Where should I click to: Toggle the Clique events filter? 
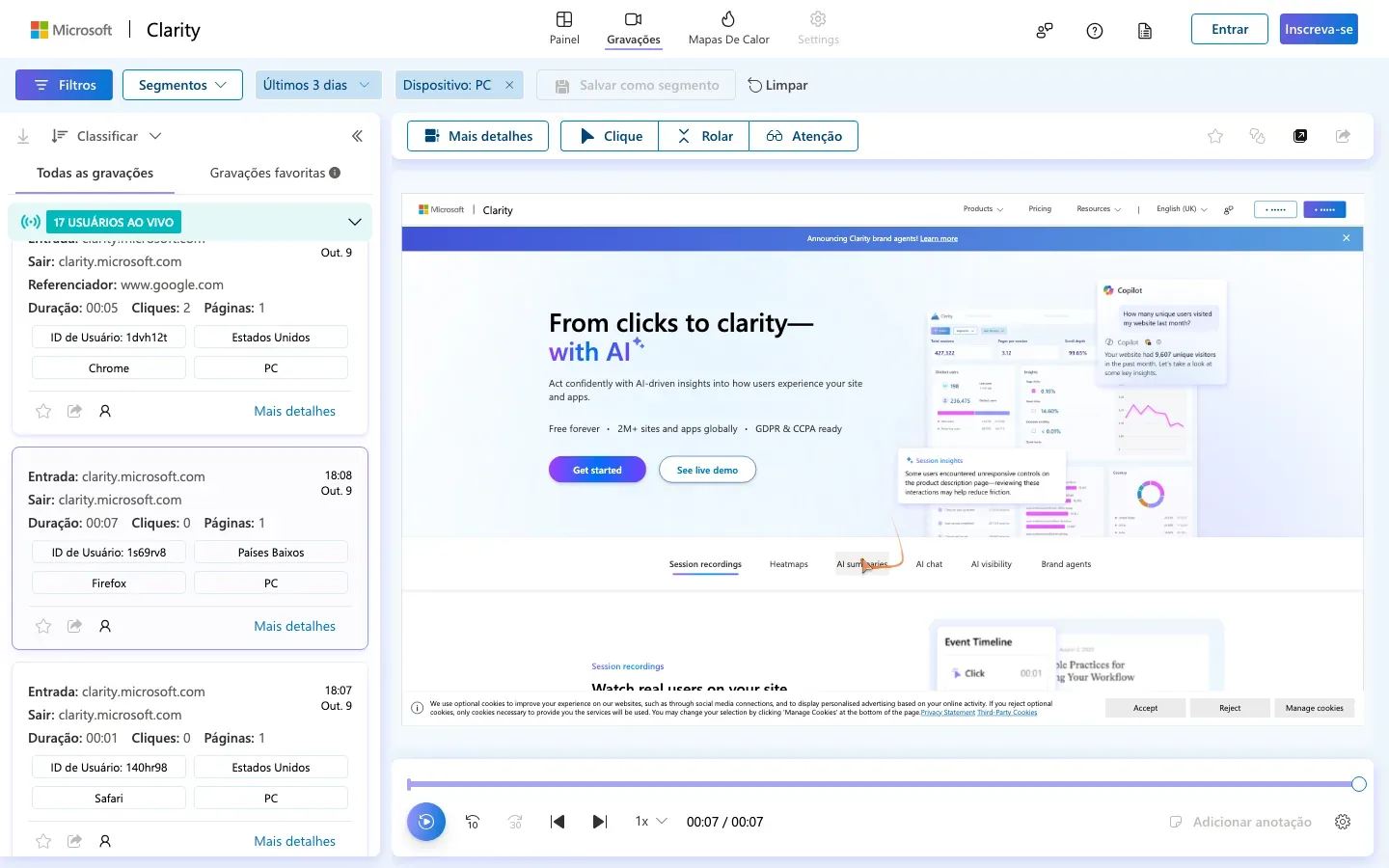click(610, 136)
